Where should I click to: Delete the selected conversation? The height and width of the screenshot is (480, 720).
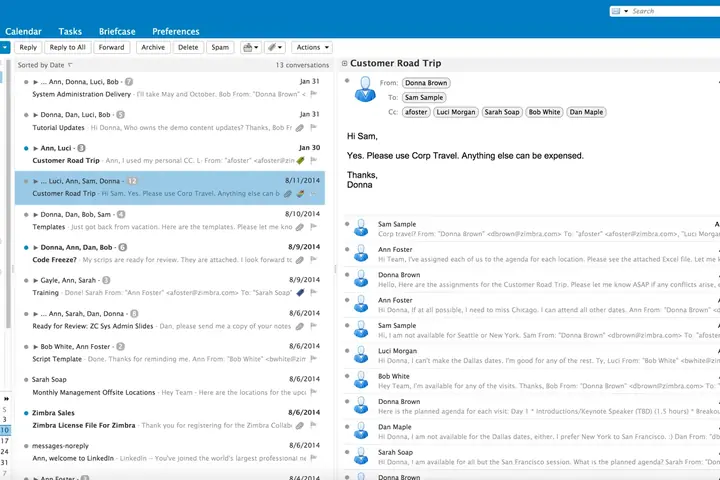188,47
